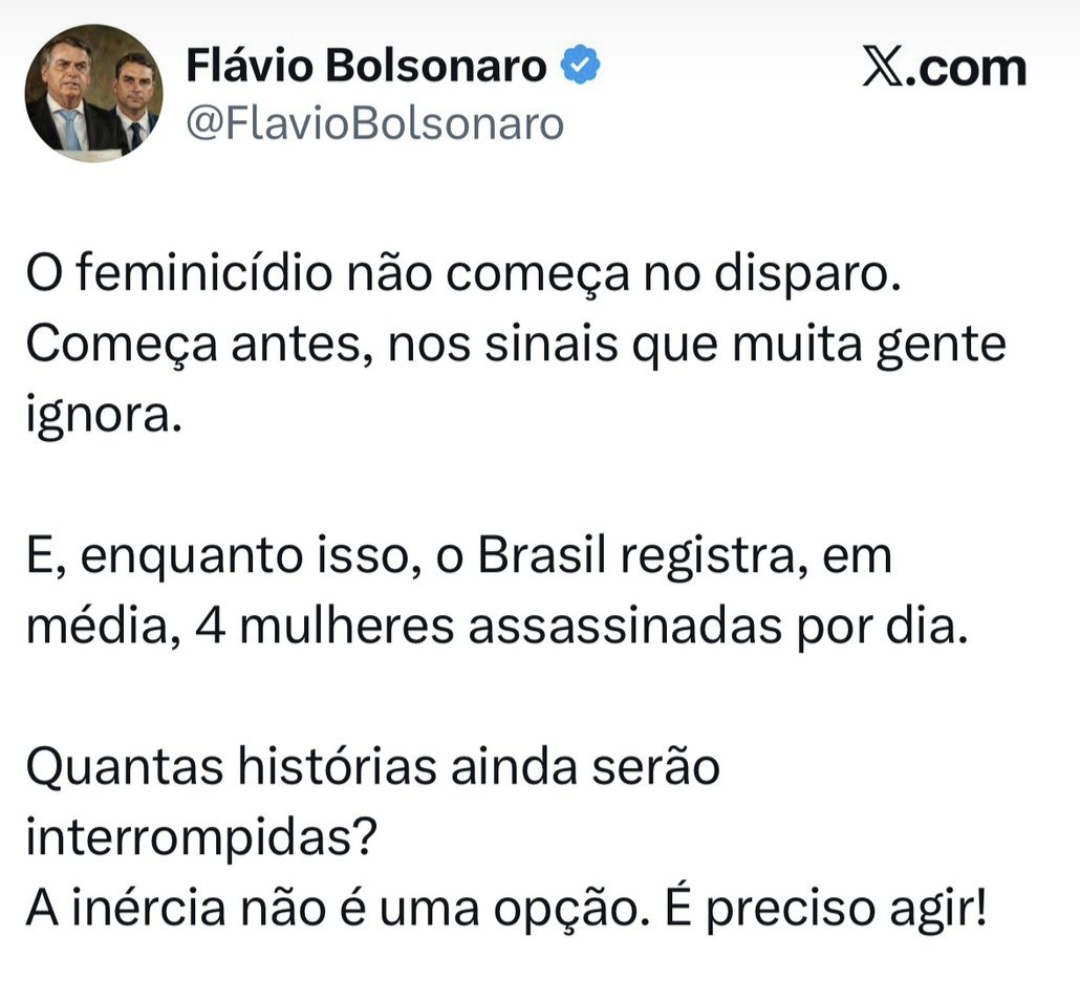Click the line "O feminicídio não começa no disparo."
The width and height of the screenshot is (1080, 981).
pos(456,275)
